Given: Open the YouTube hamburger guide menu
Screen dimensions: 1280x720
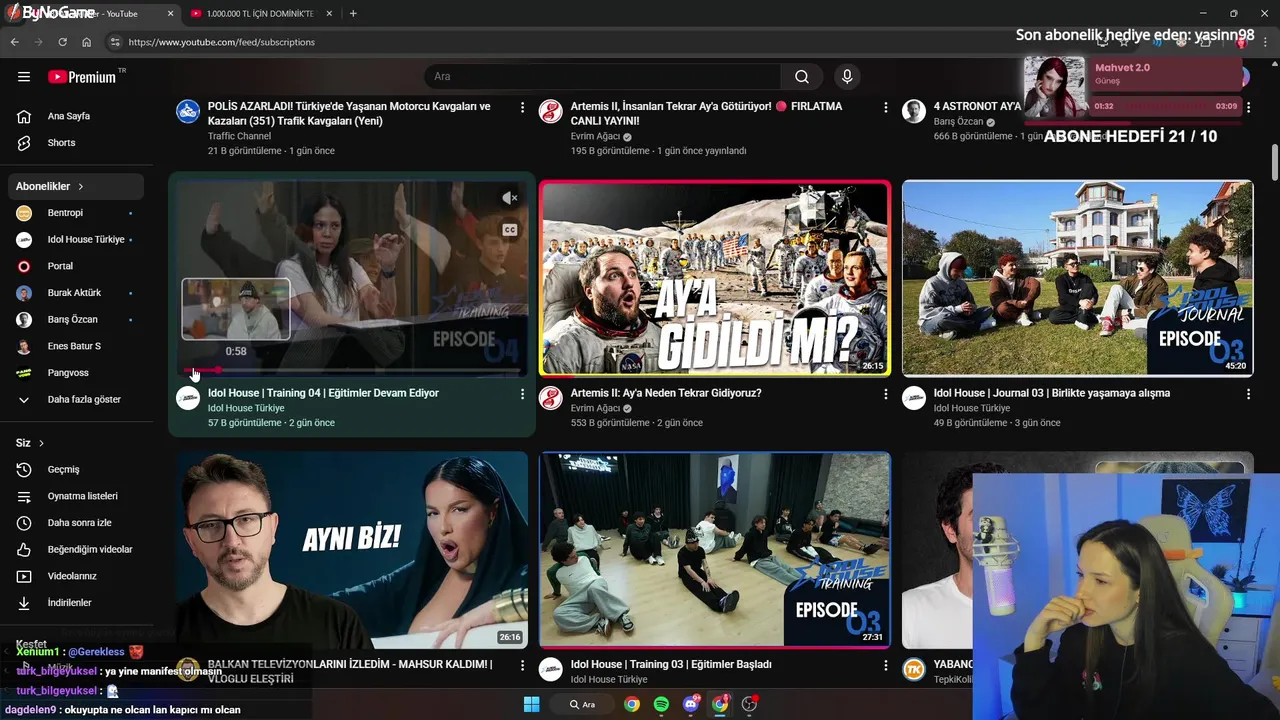Looking at the screenshot, I should coord(24,77).
